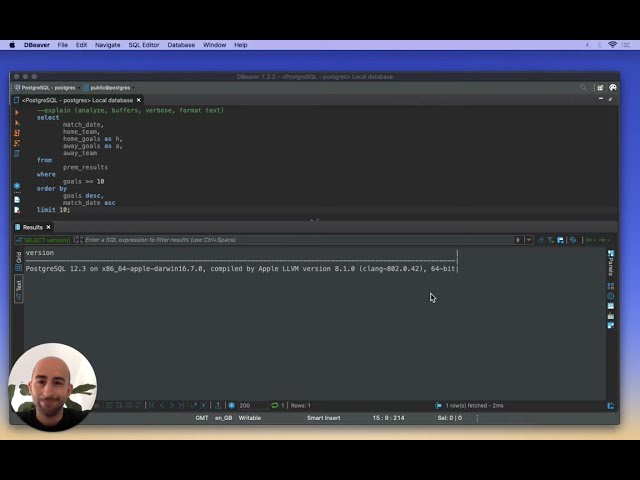Execute SQL statement with the orange play icon
Viewport: 640px width, 480px height.
17,112
